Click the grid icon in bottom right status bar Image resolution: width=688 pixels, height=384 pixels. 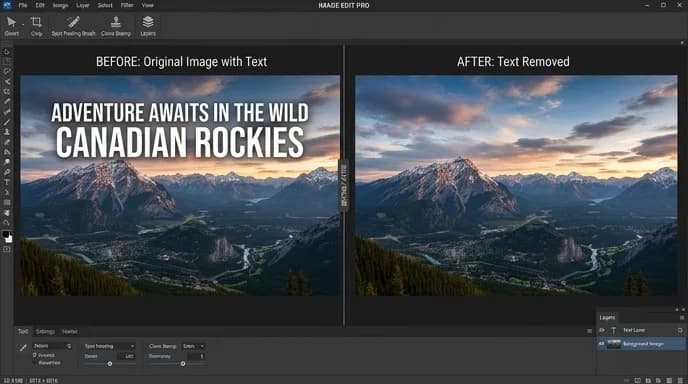coord(669,380)
